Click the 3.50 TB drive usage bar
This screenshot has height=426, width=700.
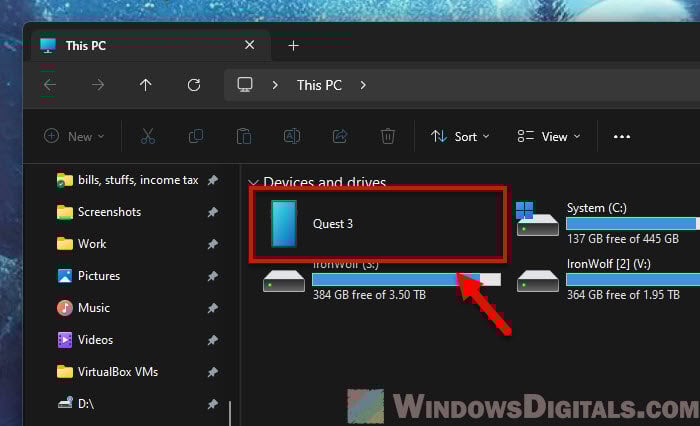coord(406,280)
